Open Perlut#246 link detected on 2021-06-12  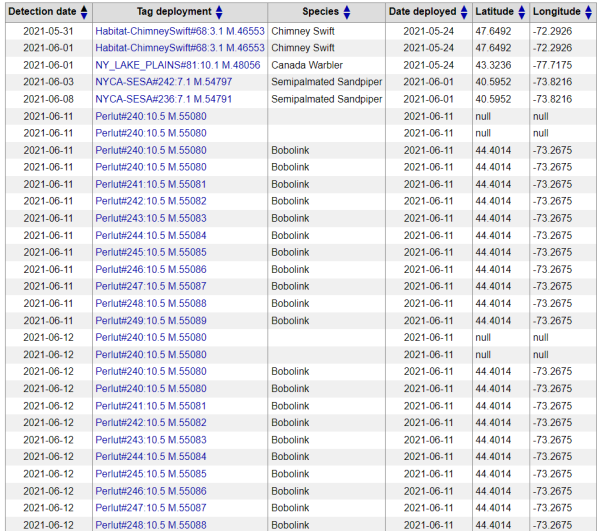coord(151,491)
